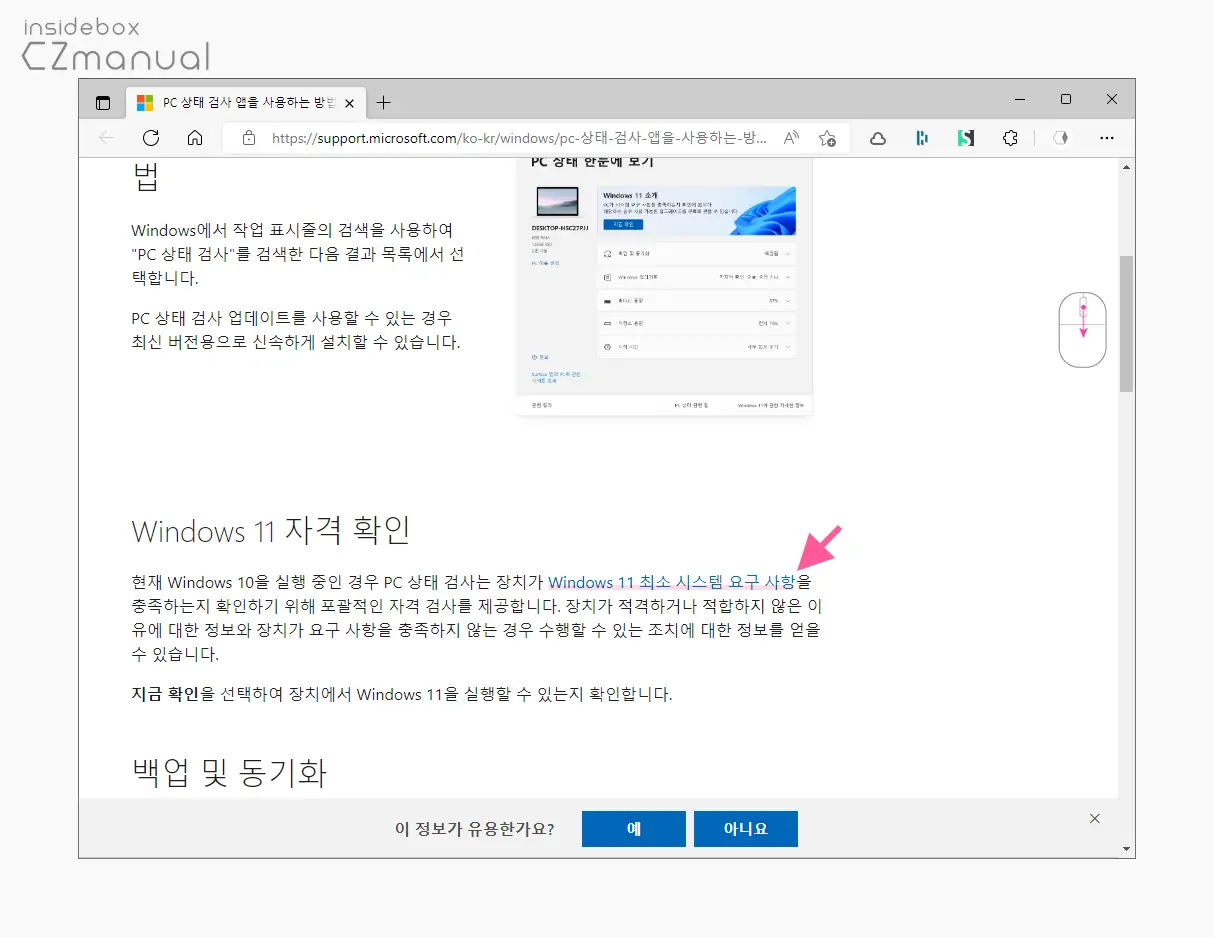
Task: Click the 백업 및 동기화 heading
Action: (229, 771)
